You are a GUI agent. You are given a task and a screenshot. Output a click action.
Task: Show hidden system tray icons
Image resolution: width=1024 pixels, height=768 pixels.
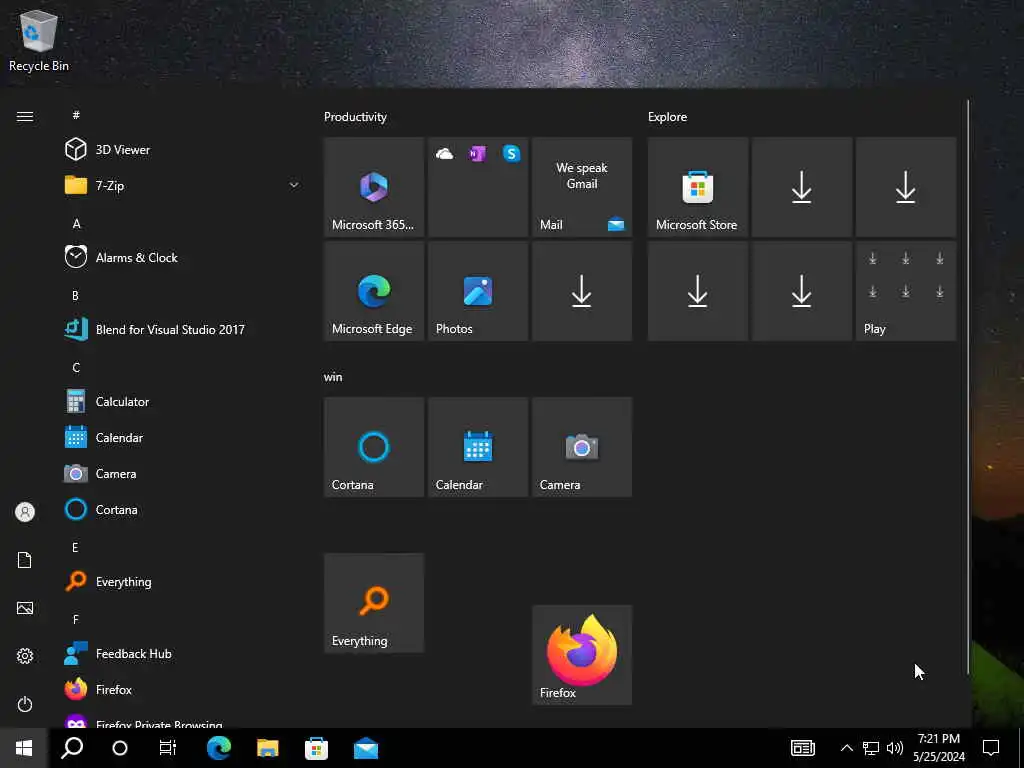846,748
